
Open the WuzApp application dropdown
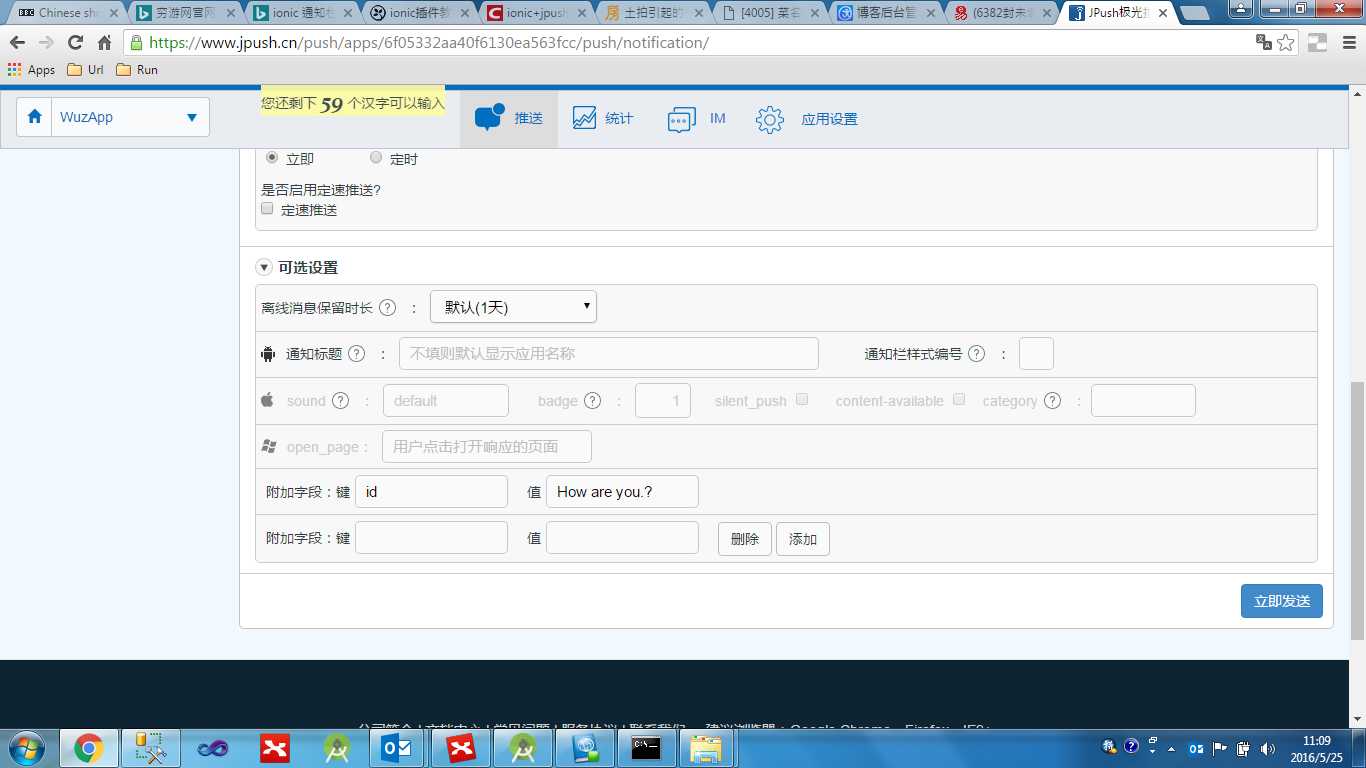pos(130,117)
